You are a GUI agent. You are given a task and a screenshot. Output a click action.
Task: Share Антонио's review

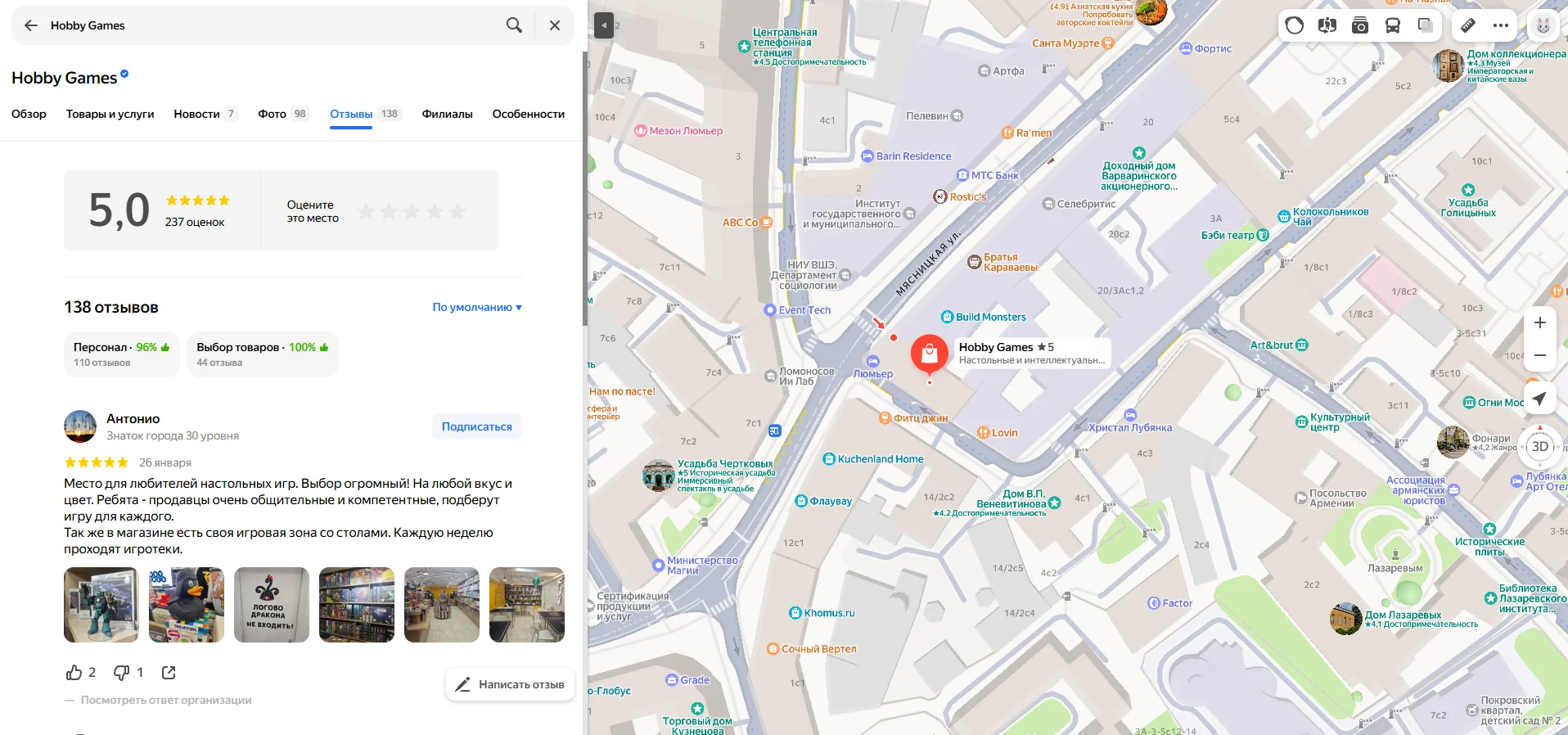click(169, 673)
